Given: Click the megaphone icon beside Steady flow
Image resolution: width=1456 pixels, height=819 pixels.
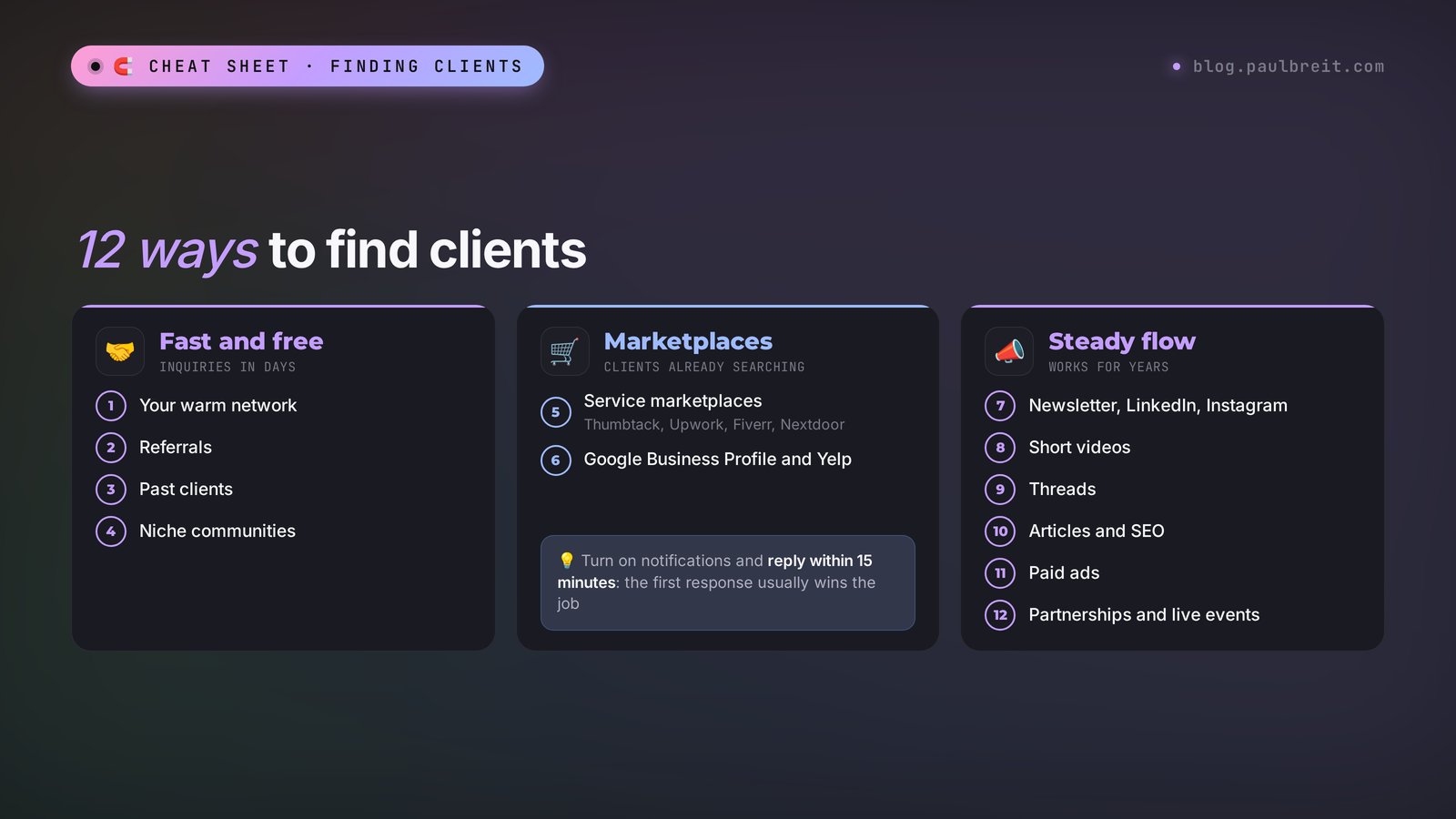Looking at the screenshot, I should (x=1009, y=351).
